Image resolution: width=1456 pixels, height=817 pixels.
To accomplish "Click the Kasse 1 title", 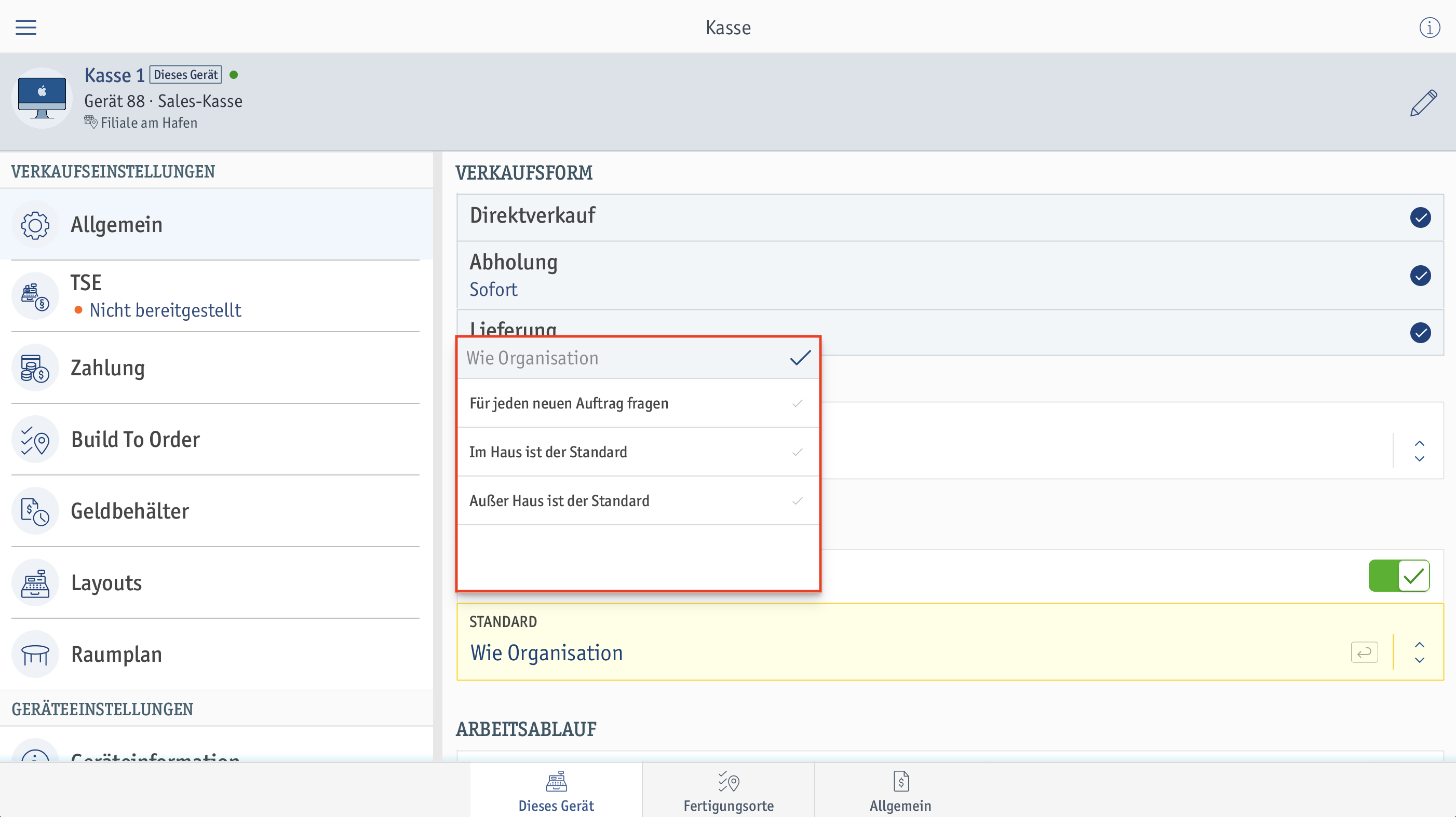I will click(x=114, y=75).
